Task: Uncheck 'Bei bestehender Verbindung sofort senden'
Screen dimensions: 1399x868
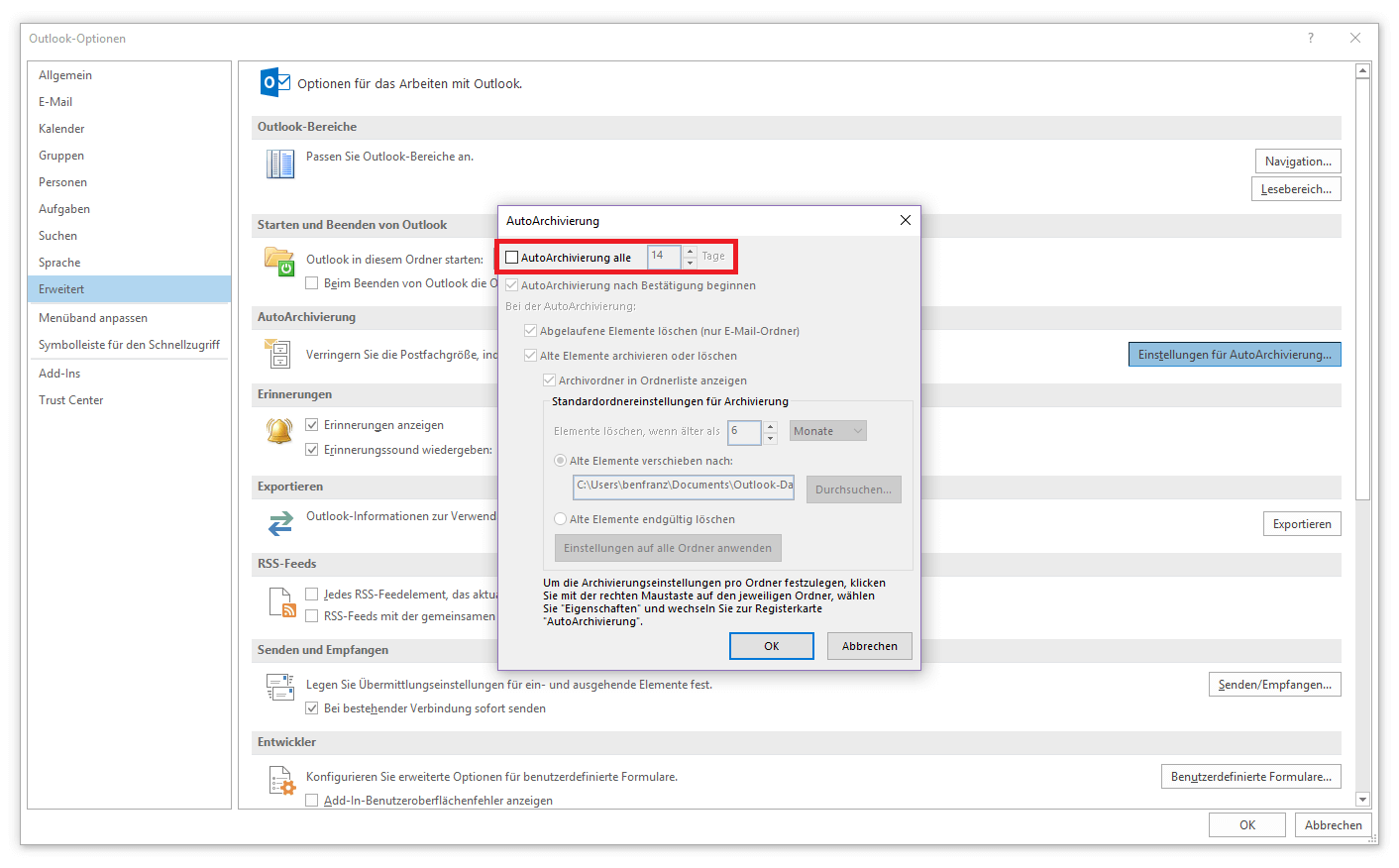Action: pyautogui.click(x=312, y=708)
